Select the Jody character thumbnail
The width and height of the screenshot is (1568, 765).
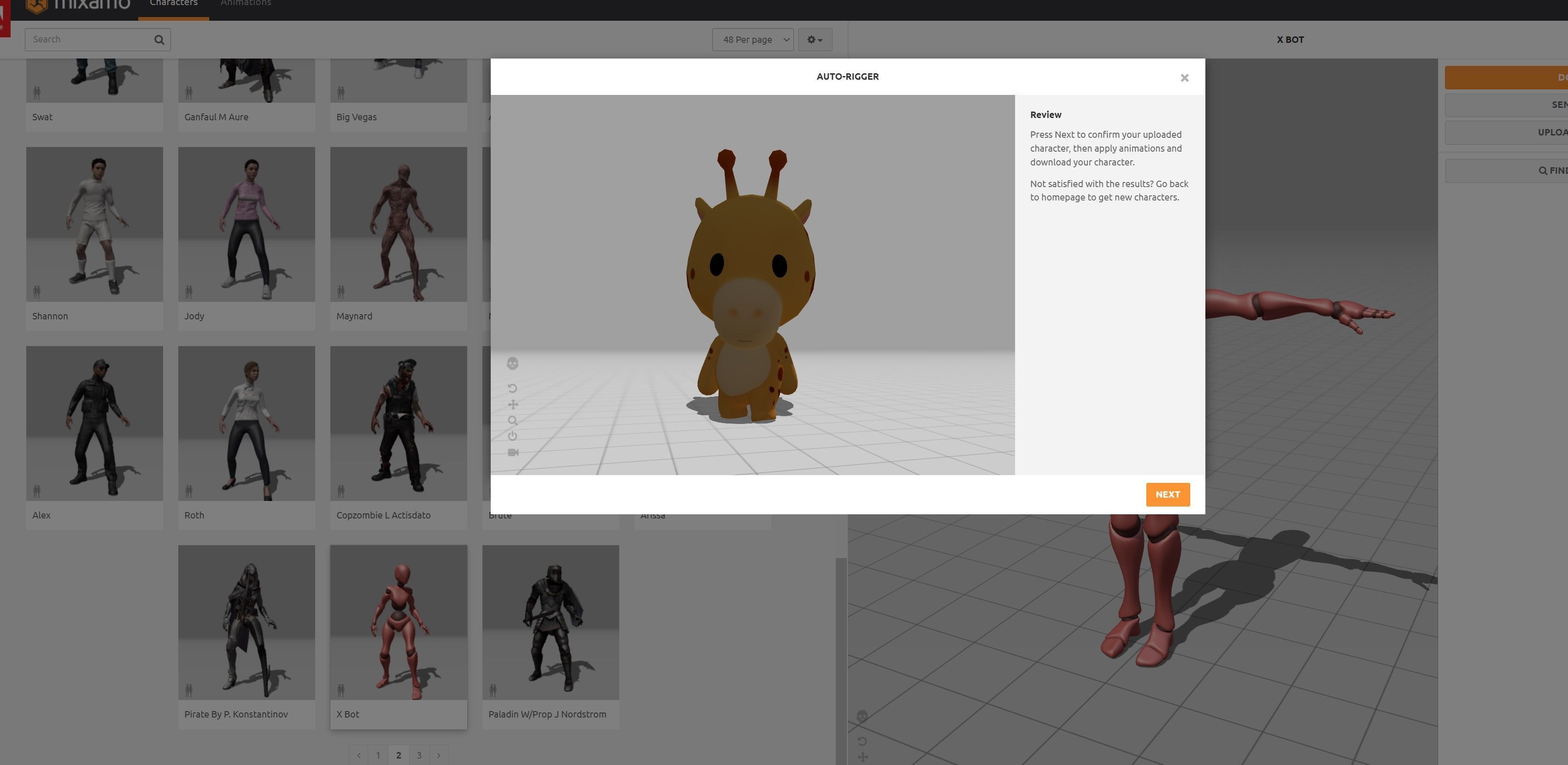coord(247,224)
